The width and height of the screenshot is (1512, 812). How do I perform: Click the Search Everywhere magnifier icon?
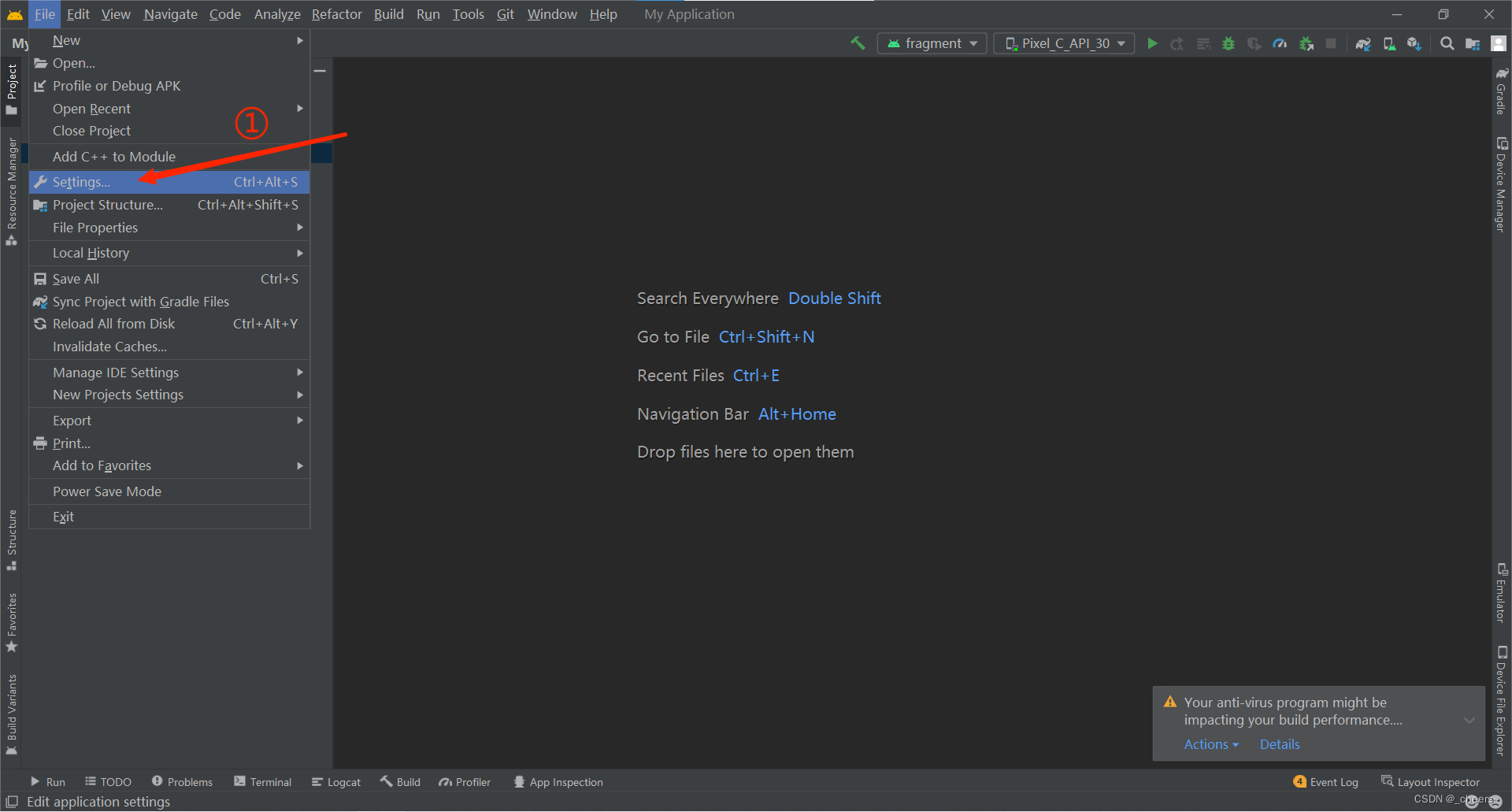coord(1447,43)
